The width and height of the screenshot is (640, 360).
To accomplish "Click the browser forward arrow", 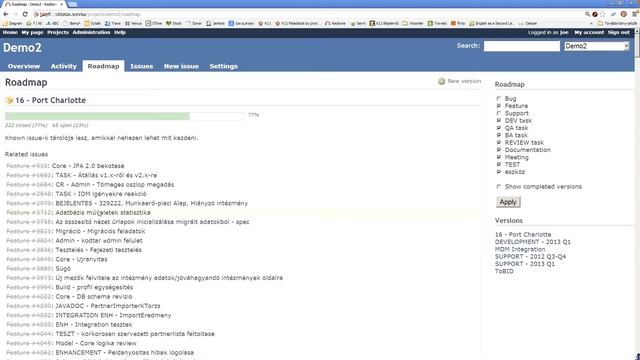I will (x=15, y=14).
